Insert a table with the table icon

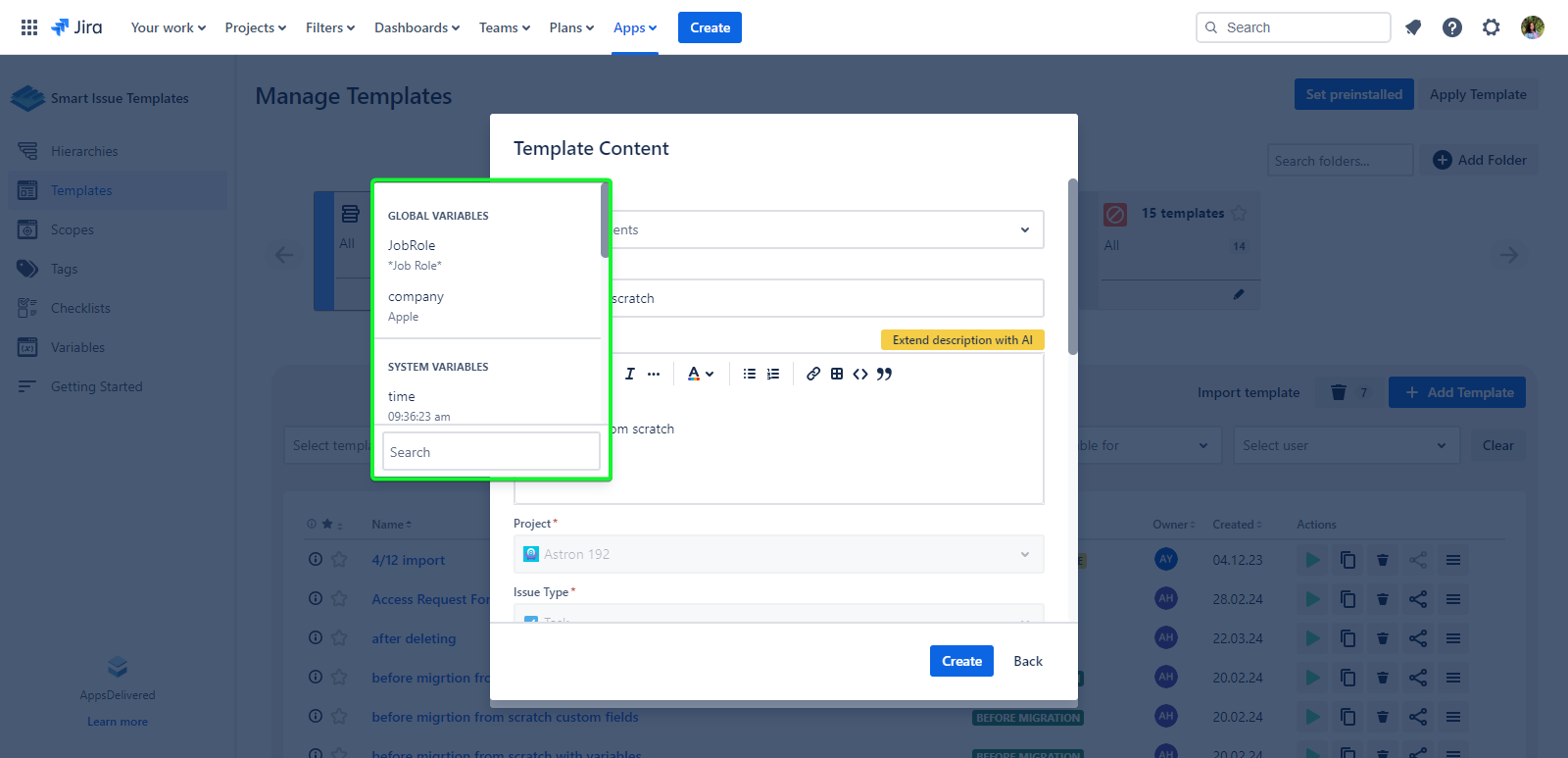(x=837, y=374)
